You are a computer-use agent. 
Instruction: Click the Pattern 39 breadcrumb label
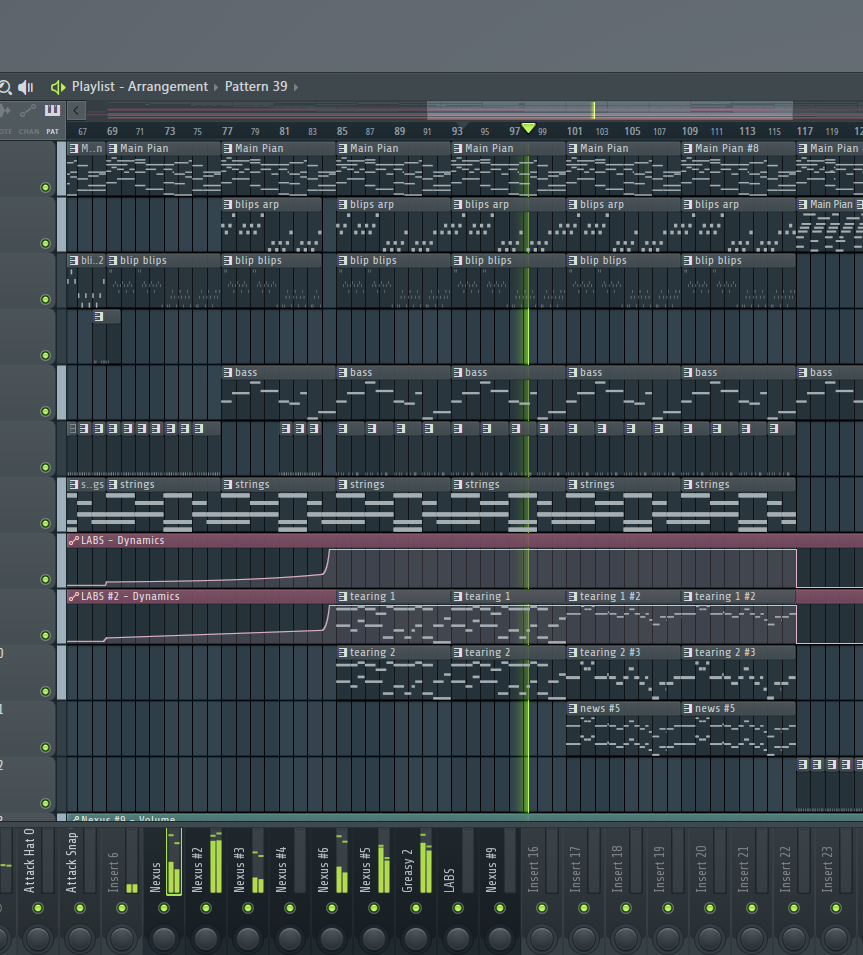255,87
